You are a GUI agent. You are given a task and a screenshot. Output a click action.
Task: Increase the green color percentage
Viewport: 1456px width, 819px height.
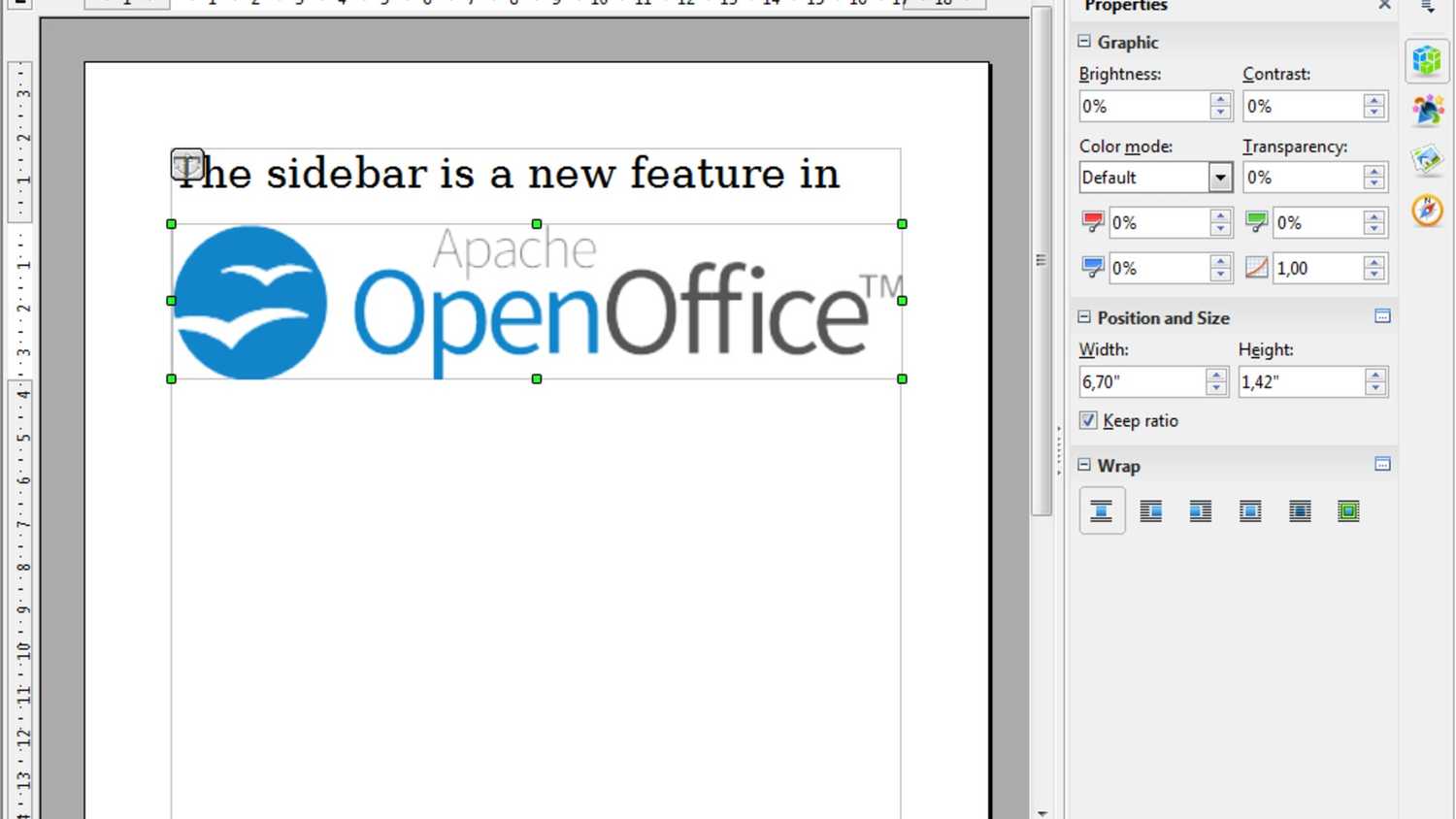[x=1374, y=215]
